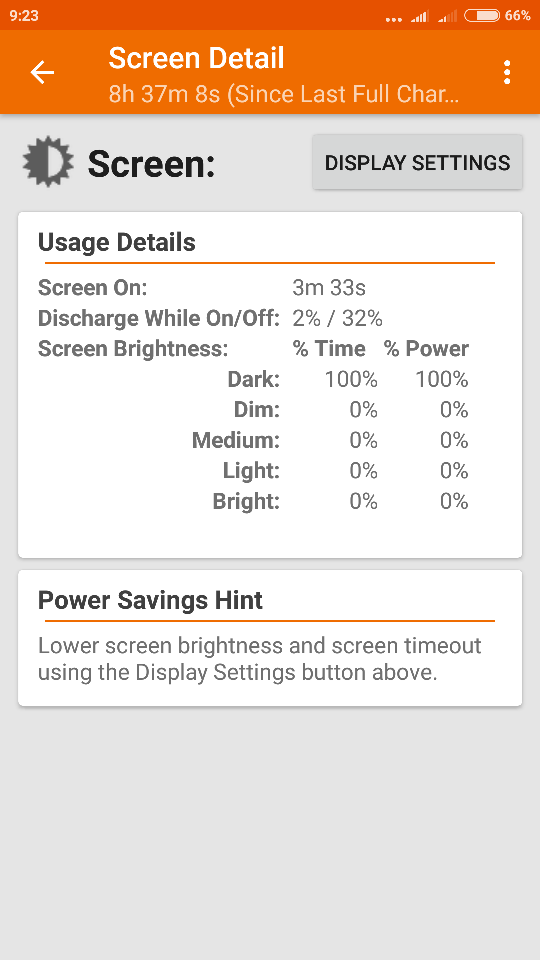Tap the three-dots status bar indicator
The height and width of the screenshot is (960, 540).
click(x=394, y=19)
